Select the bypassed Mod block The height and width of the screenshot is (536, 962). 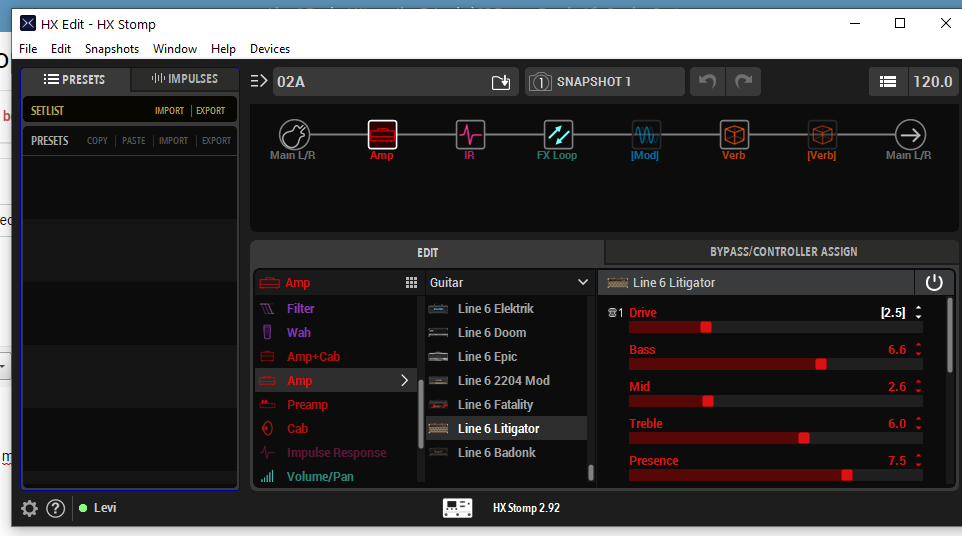tap(646, 134)
